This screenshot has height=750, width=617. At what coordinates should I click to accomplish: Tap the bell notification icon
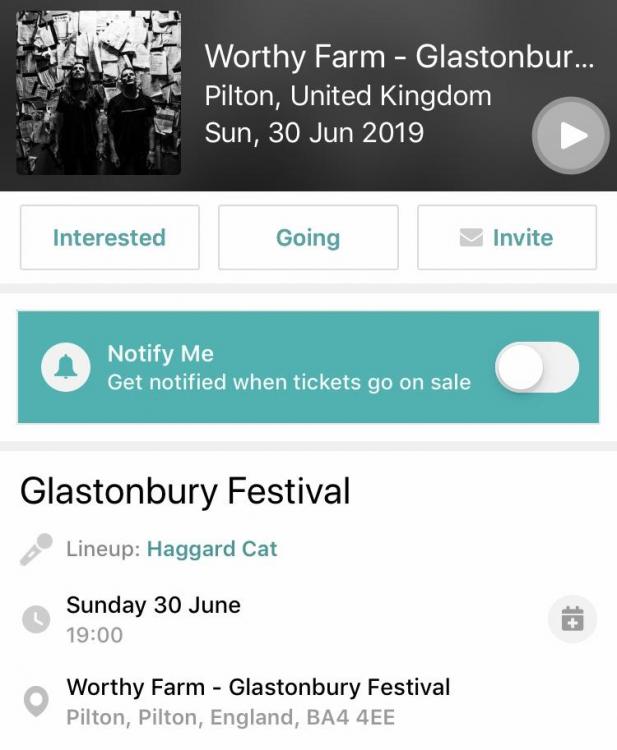tap(66, 367)
